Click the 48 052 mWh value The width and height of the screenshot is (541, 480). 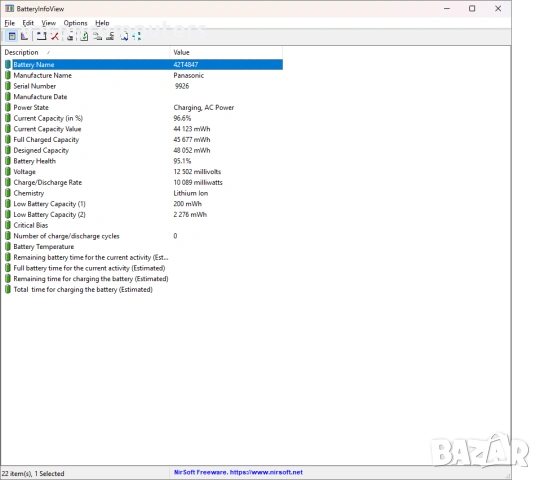tap(192, 150)
